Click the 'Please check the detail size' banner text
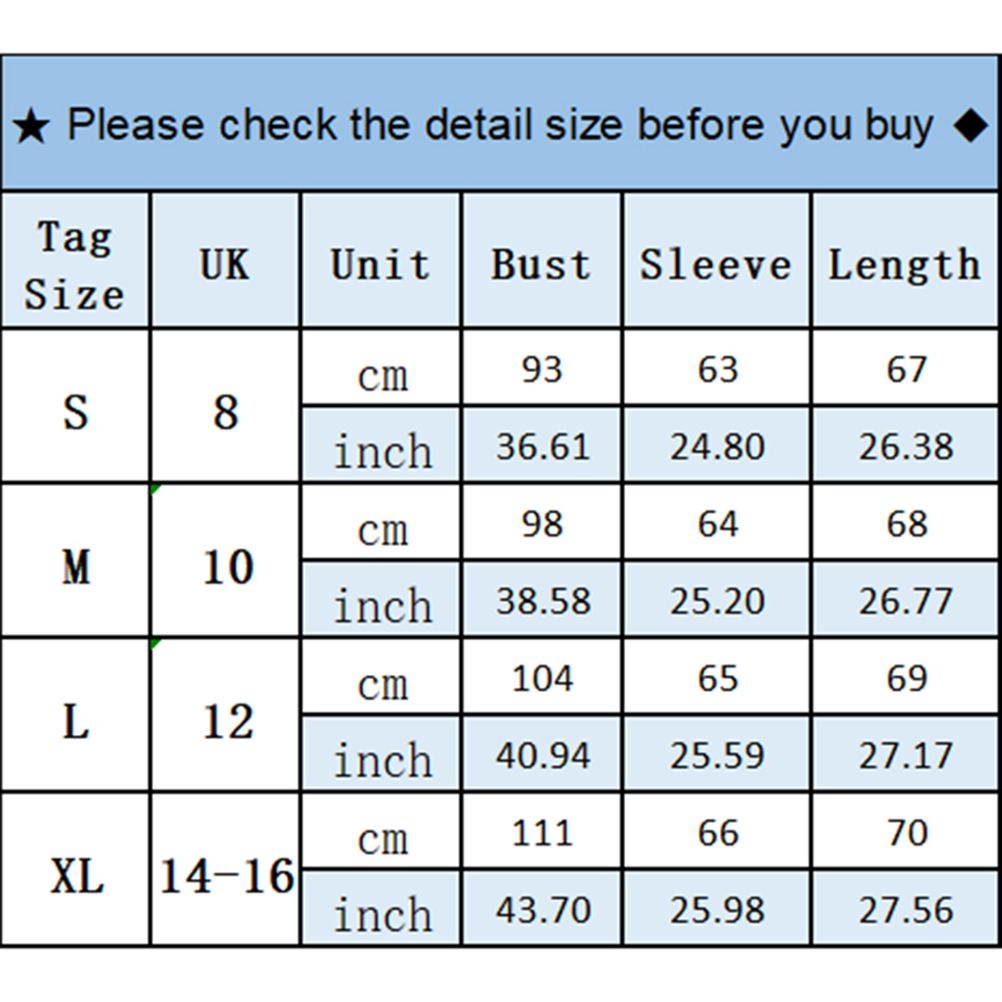The image size is (1002, 1002). click(500, 126)
